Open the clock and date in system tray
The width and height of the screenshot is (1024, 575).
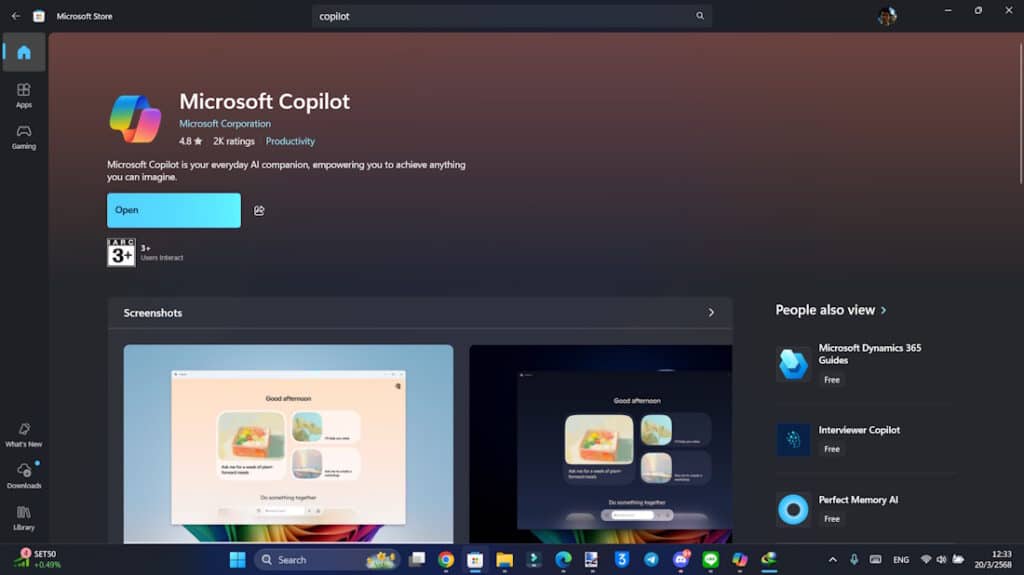tap(993, 559)
